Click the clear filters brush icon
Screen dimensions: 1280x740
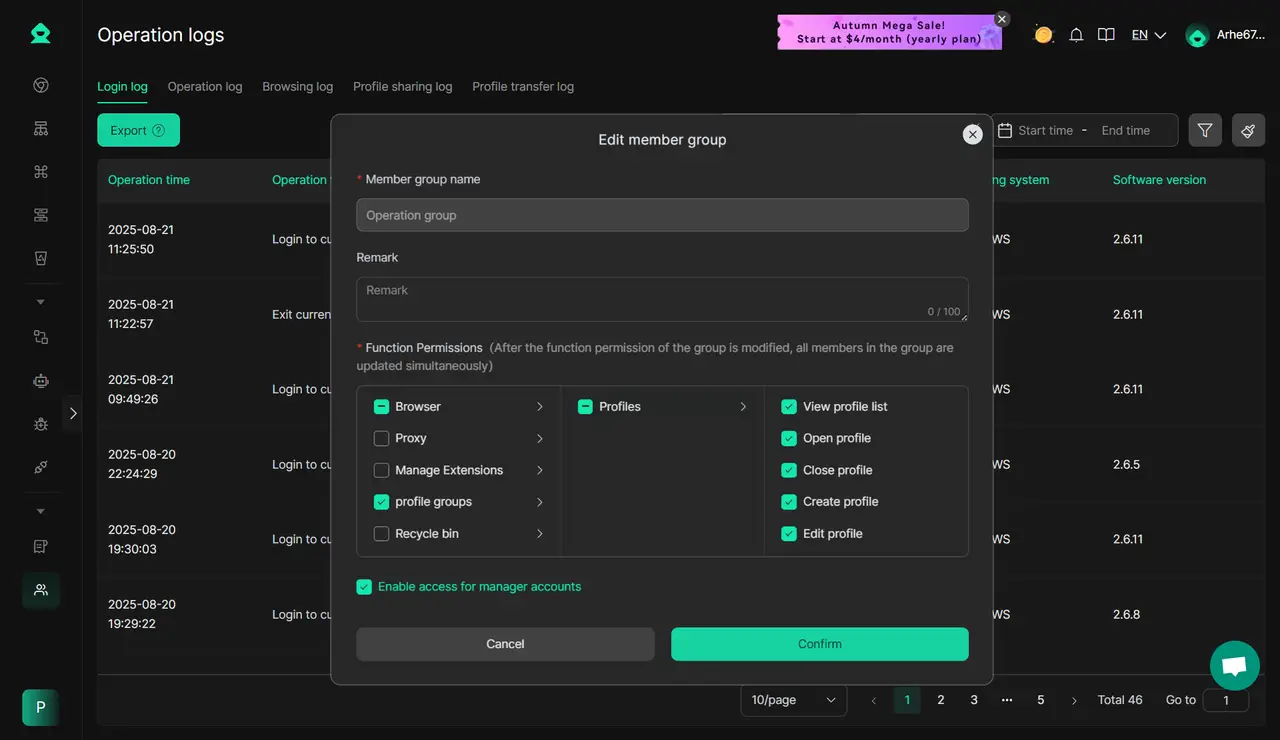1248,130
